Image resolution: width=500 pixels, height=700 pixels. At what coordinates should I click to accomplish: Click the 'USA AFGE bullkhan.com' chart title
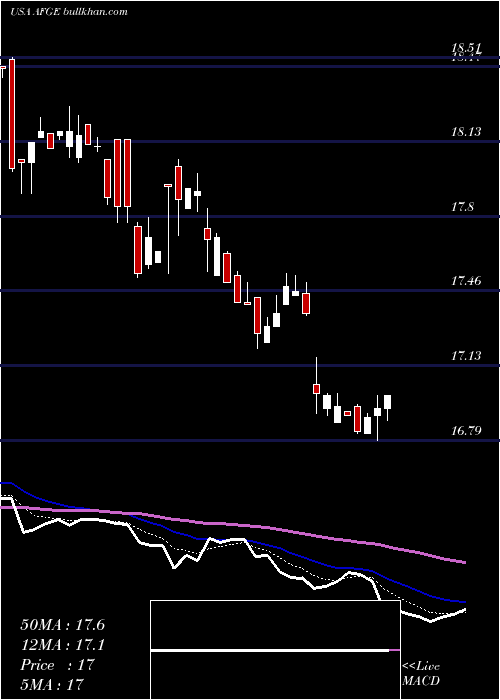pyautogui.click(x=69, y=11)
